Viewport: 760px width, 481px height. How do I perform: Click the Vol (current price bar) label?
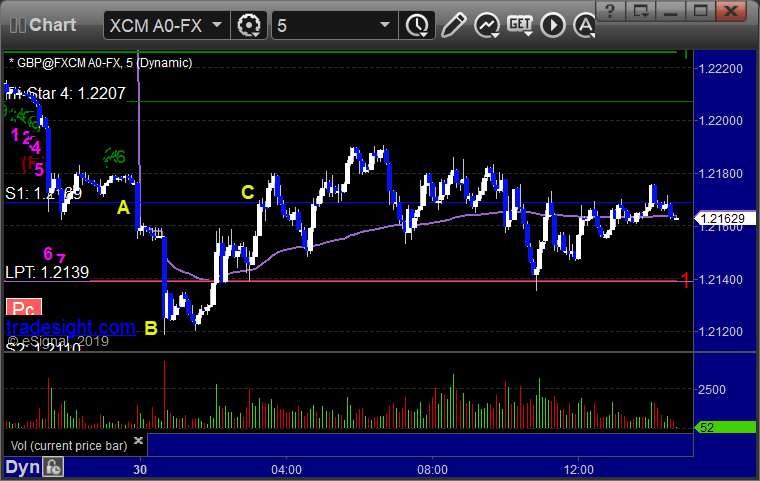(x=69, y=446)
